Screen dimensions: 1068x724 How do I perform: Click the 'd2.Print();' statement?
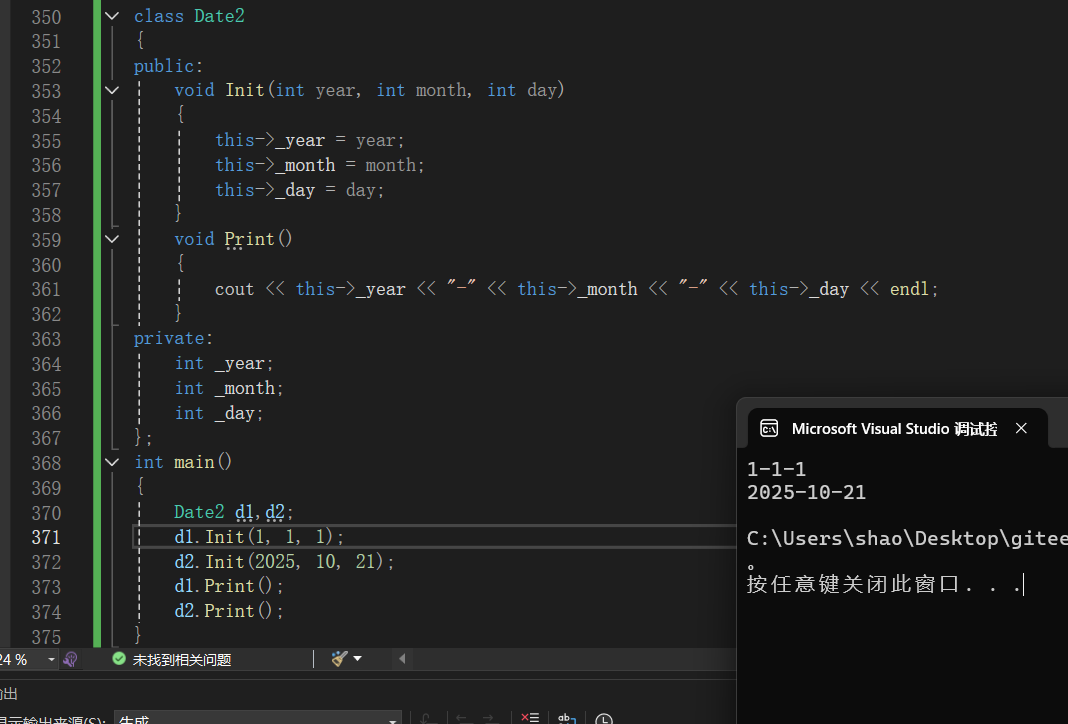tap(229, 611)
